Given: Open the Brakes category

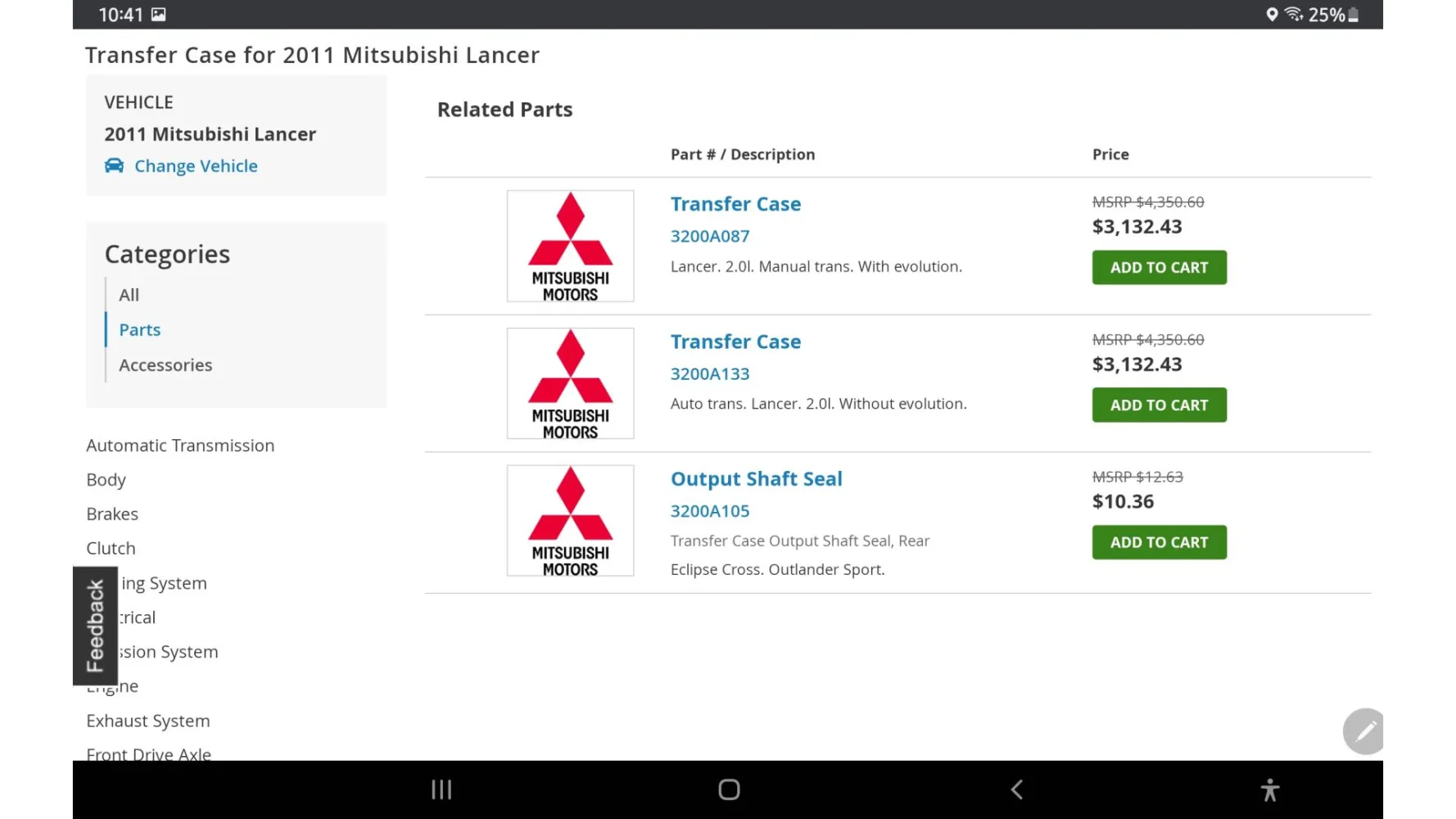Looking at the screenshot, I should pos(112,514).
